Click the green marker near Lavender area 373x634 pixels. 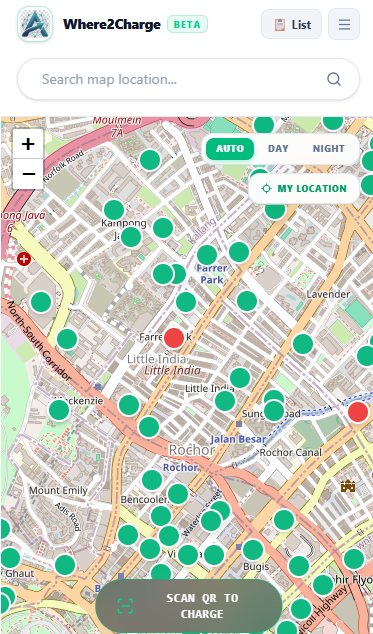[303, 344]
